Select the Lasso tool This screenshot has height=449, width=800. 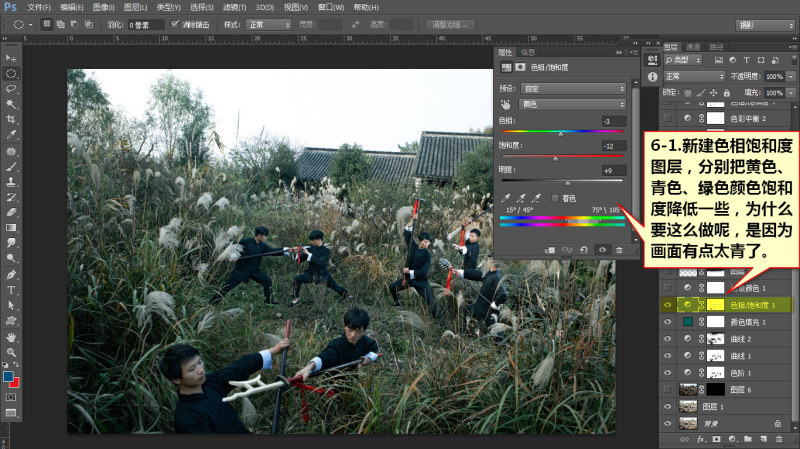[x=11, y=89]
